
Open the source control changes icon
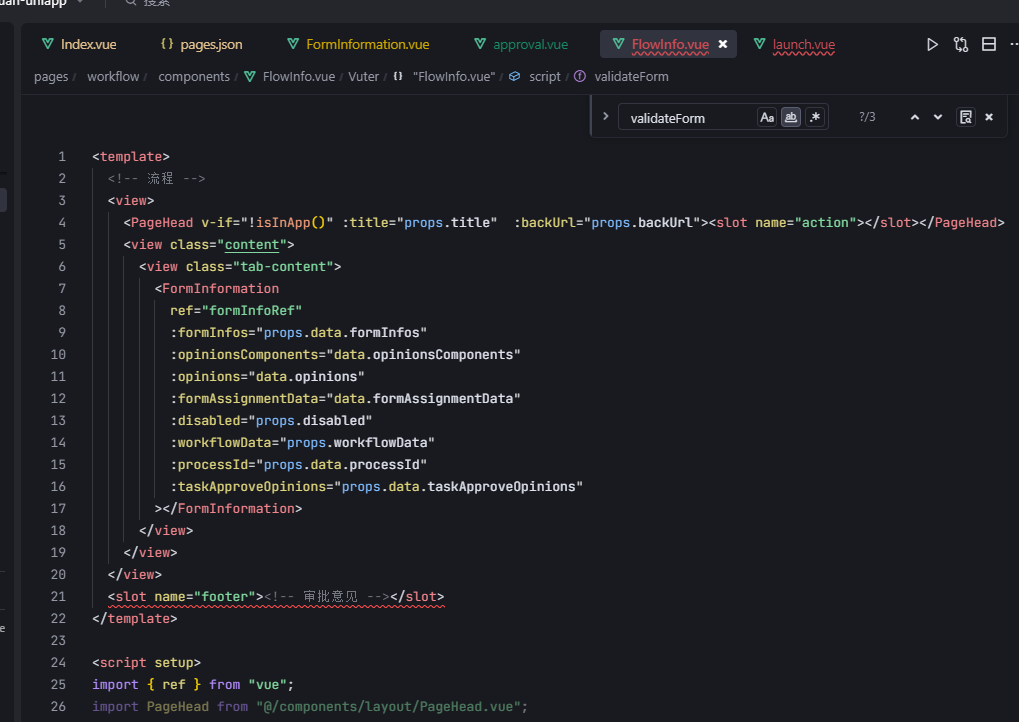click(961, 44)
